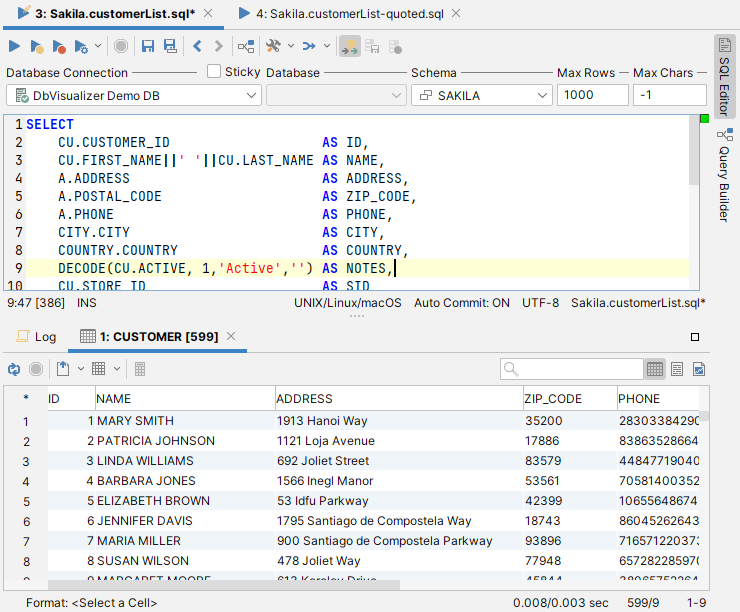
Task: Click the Max Rows input field
Action: pos(590,95)
